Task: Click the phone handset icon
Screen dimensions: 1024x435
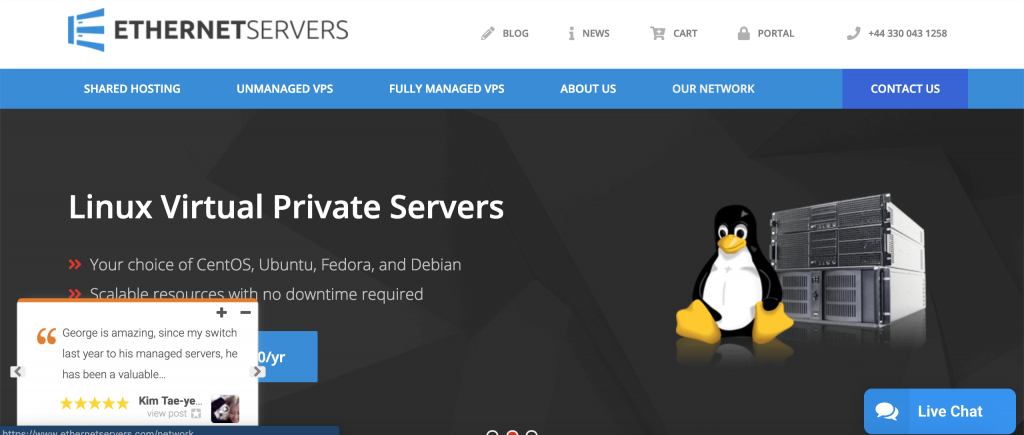Action: (854, 33)
